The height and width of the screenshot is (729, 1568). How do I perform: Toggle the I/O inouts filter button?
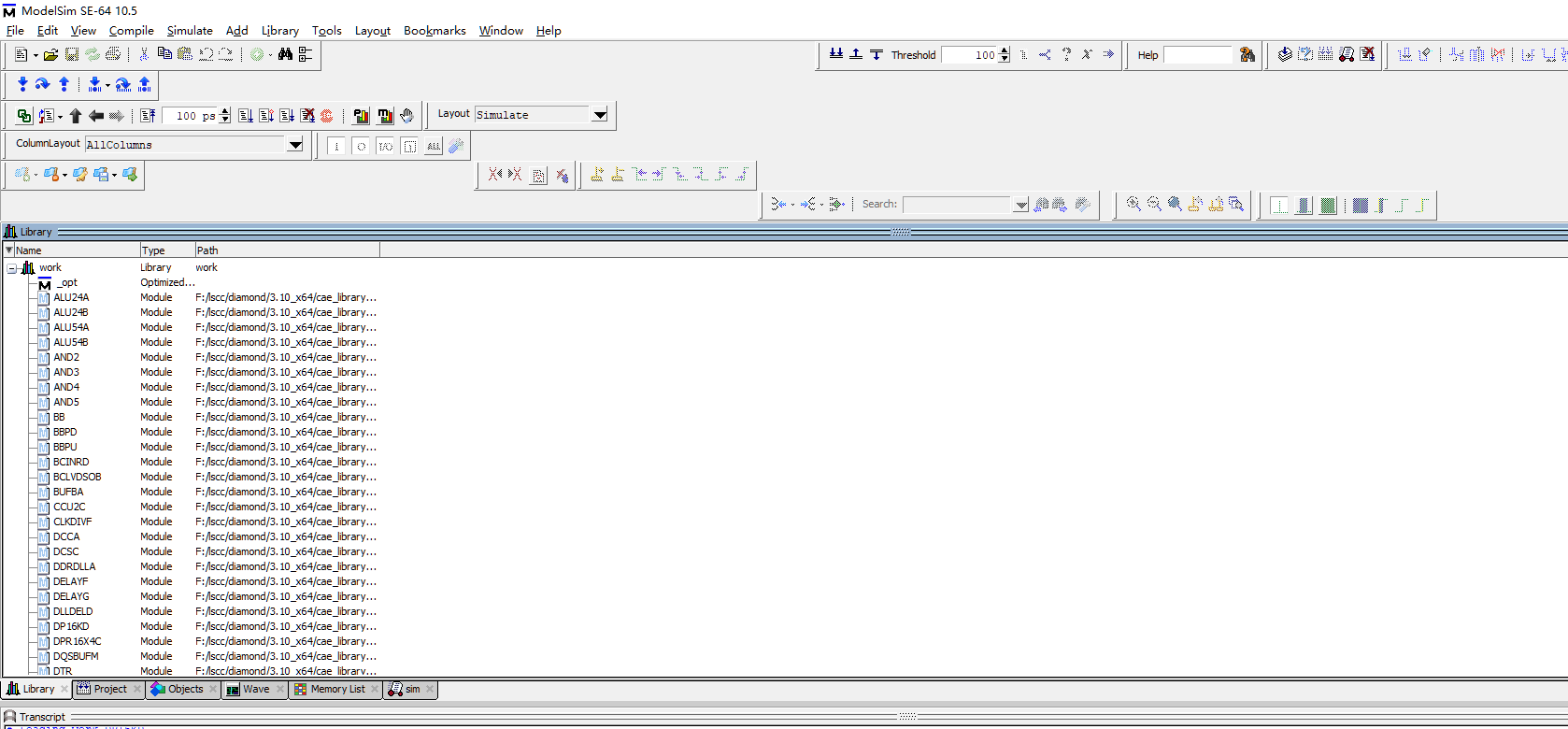tap(385, 146)
